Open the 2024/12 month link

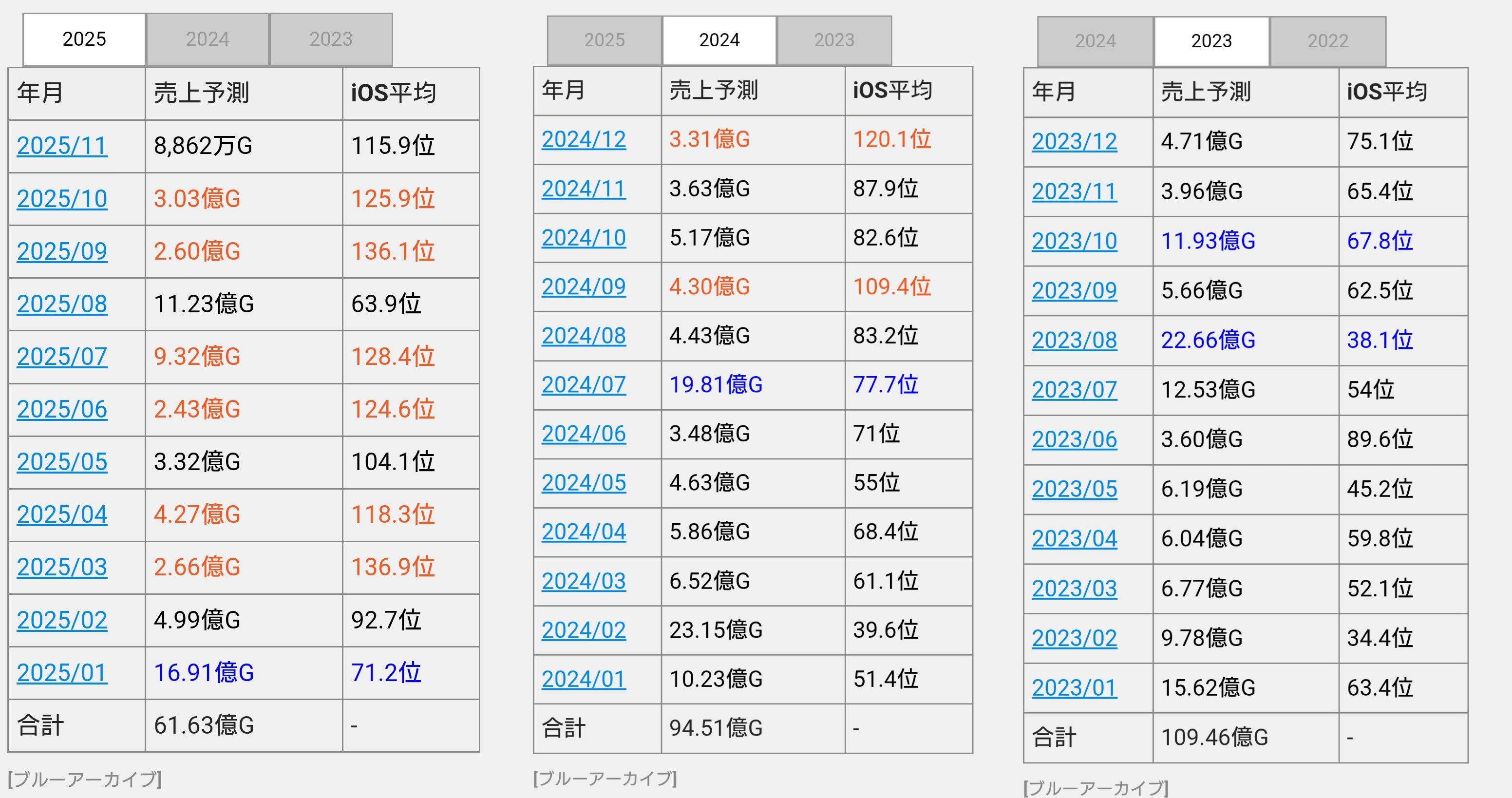coord(584,139)
